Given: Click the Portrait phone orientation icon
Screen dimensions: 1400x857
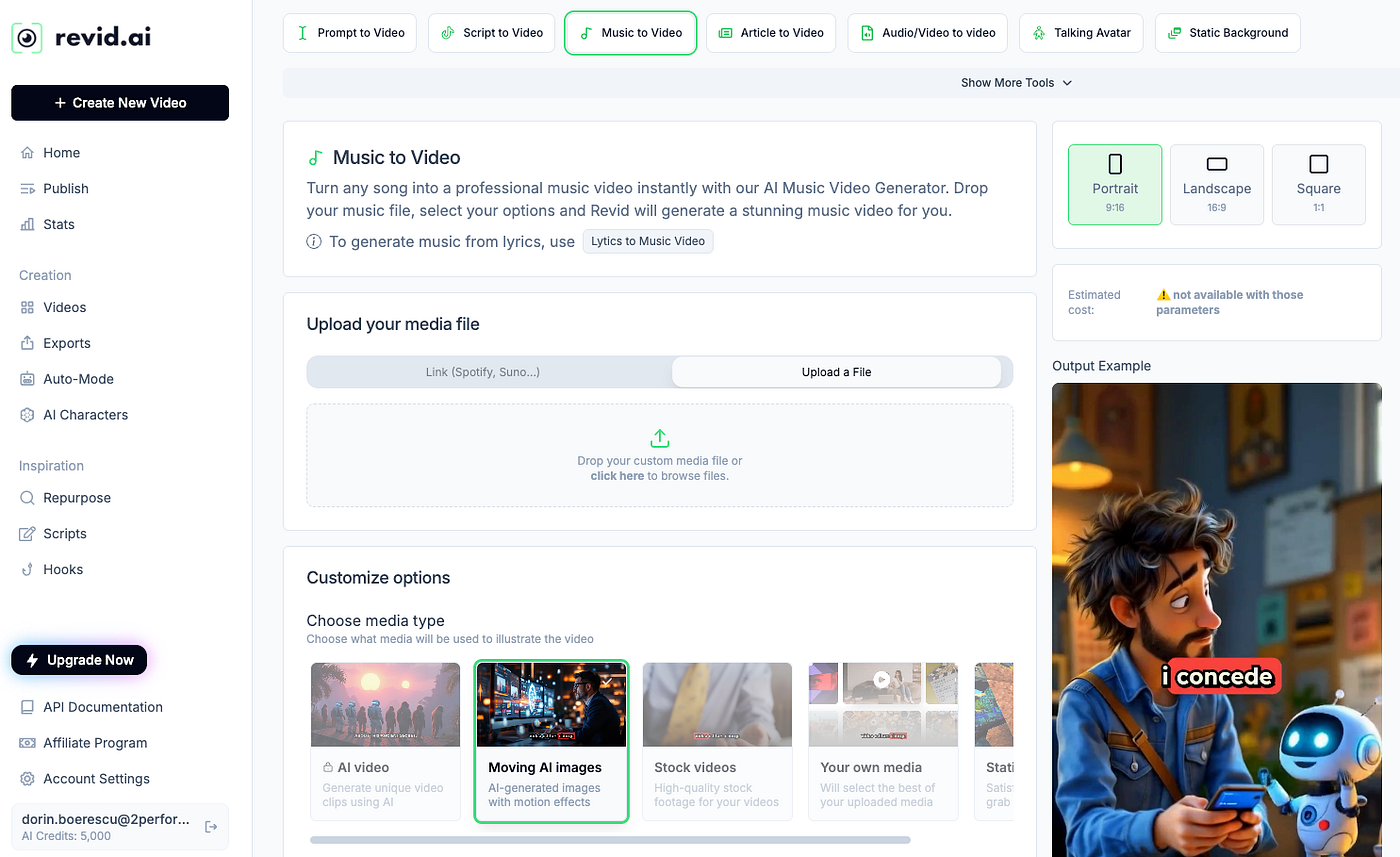Looking at the screenshot, I should point(1115,164).
